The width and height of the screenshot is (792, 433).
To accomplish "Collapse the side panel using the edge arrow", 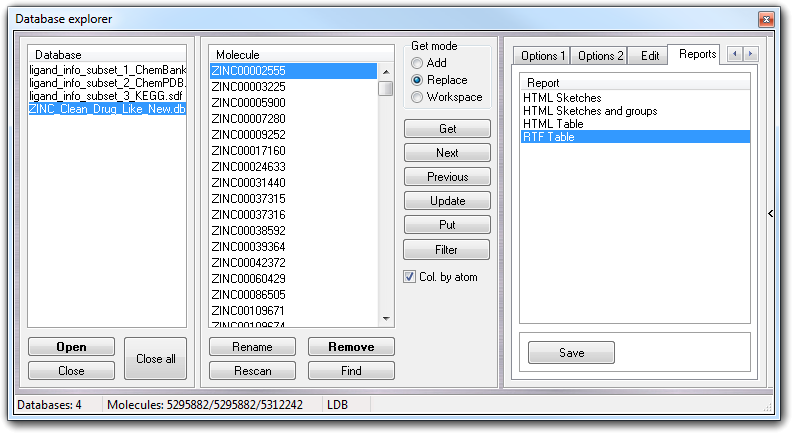I will click(x=769, y=213).
